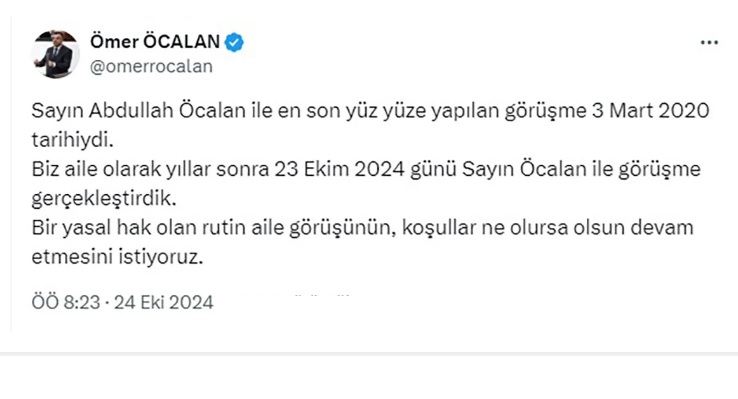Visit the @omerrocalan handle link
Screen dimensions: 738x399
[151, 66]
